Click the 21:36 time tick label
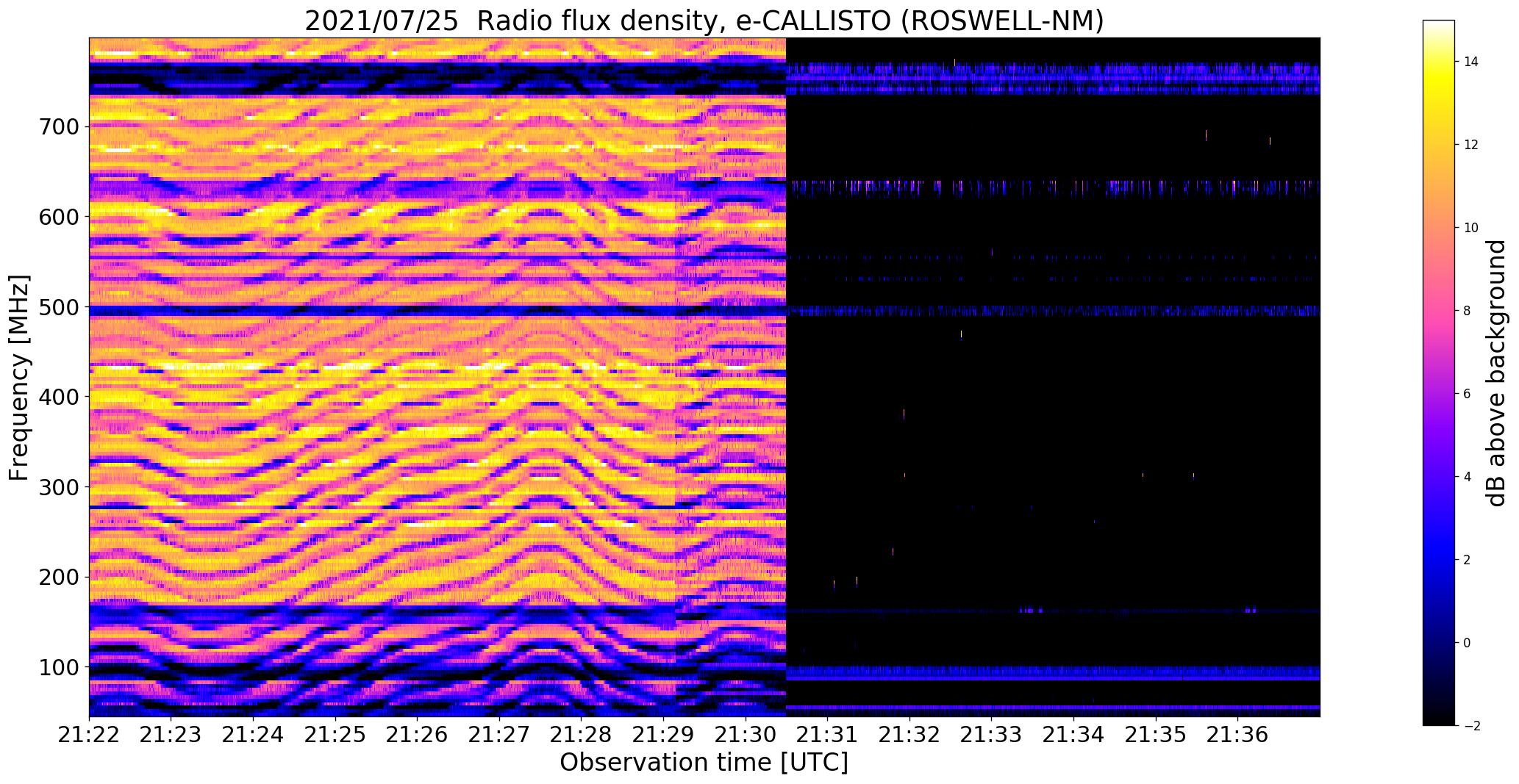 pyautogui.click(x=1238, y=735)
